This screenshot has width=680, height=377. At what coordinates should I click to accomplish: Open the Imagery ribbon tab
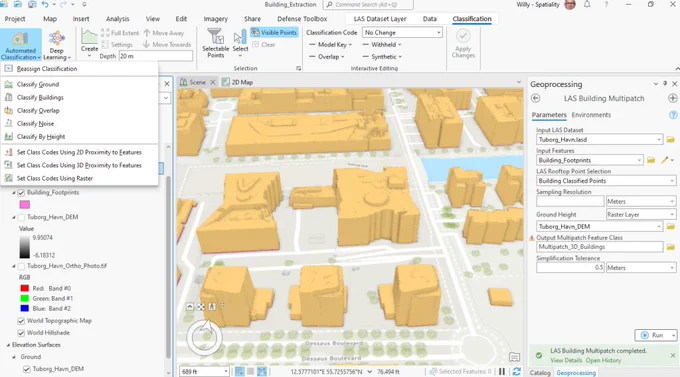click(216, 19)
